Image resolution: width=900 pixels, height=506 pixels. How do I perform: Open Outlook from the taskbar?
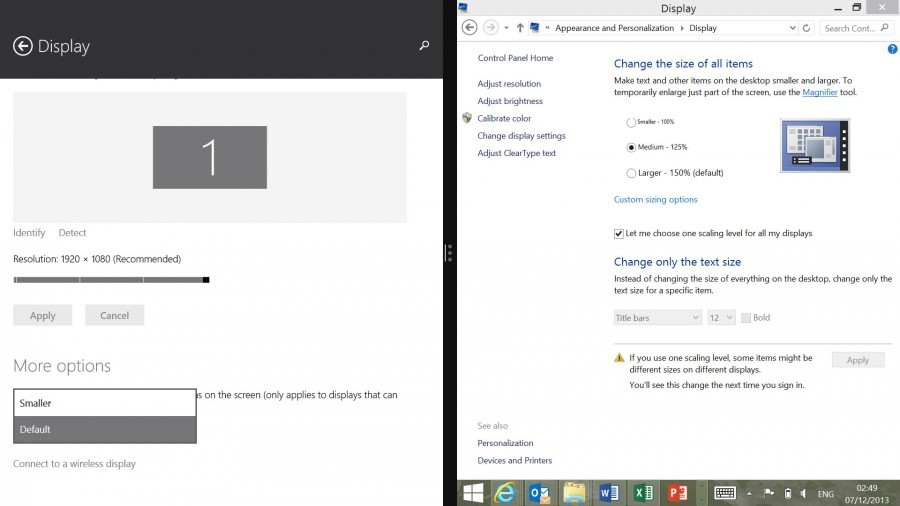[x=540, y=493]
